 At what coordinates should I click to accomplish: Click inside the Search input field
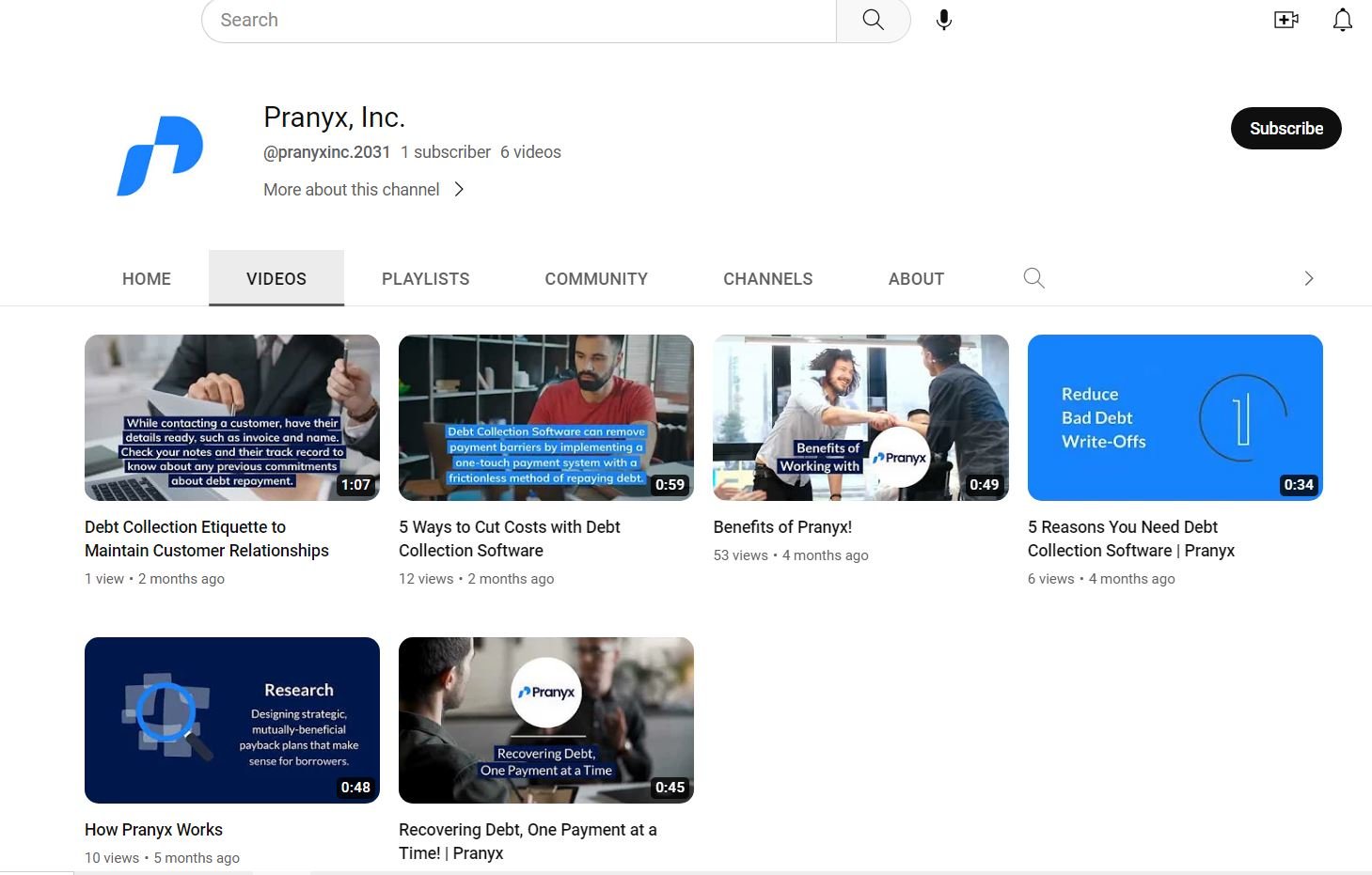click(x=517, y=20)
